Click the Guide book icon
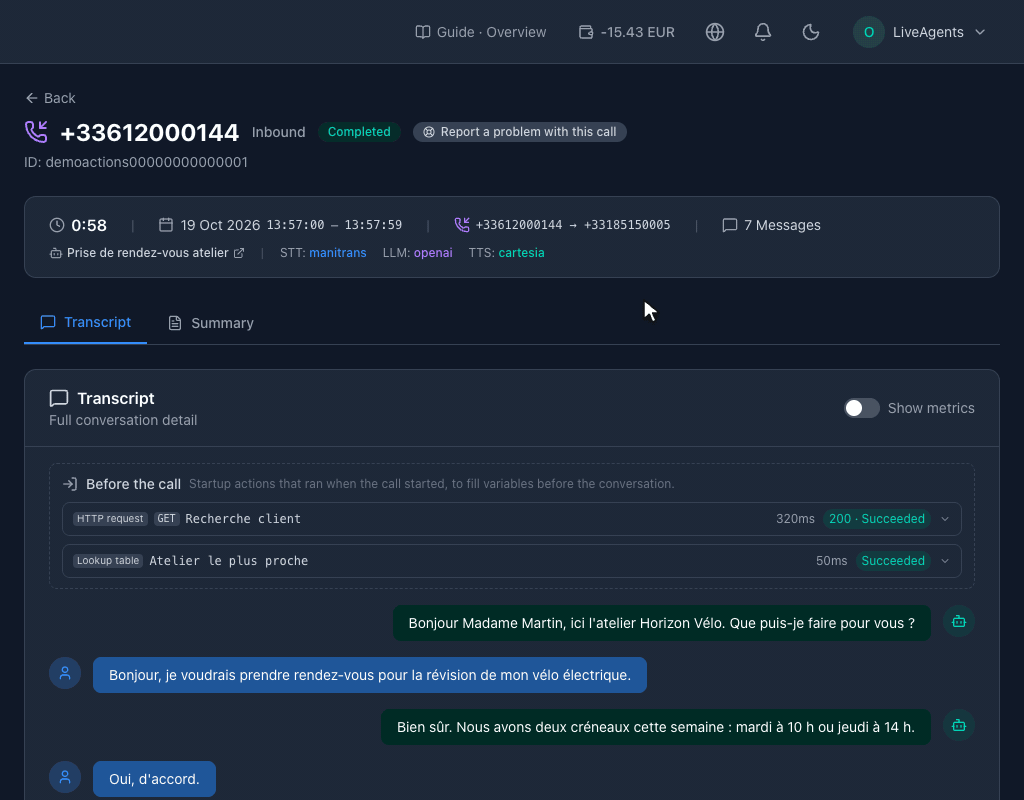The image size is (1024, 800). pos(423,32)
